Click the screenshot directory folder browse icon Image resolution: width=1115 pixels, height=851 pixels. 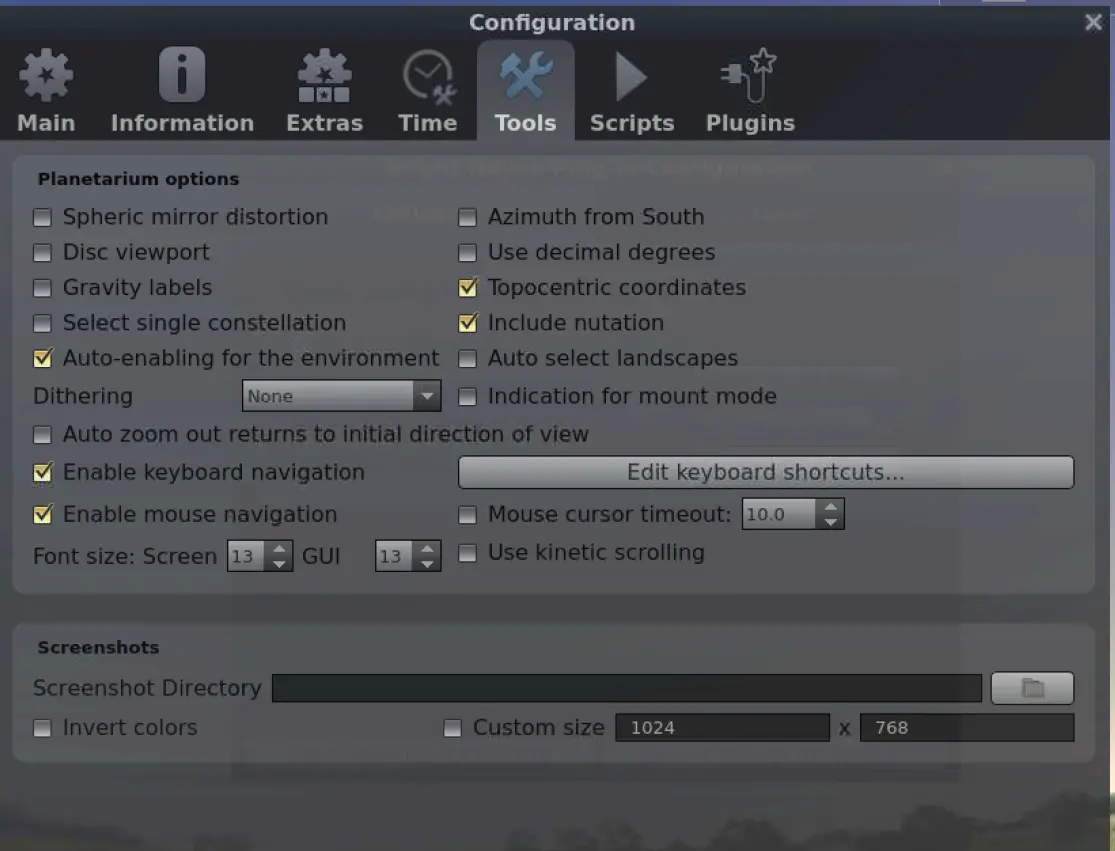1032,688
